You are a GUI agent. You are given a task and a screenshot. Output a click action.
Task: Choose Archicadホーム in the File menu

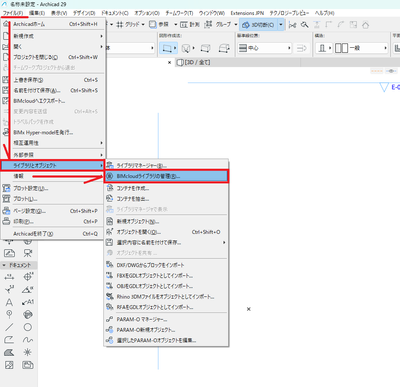point(53,24)
